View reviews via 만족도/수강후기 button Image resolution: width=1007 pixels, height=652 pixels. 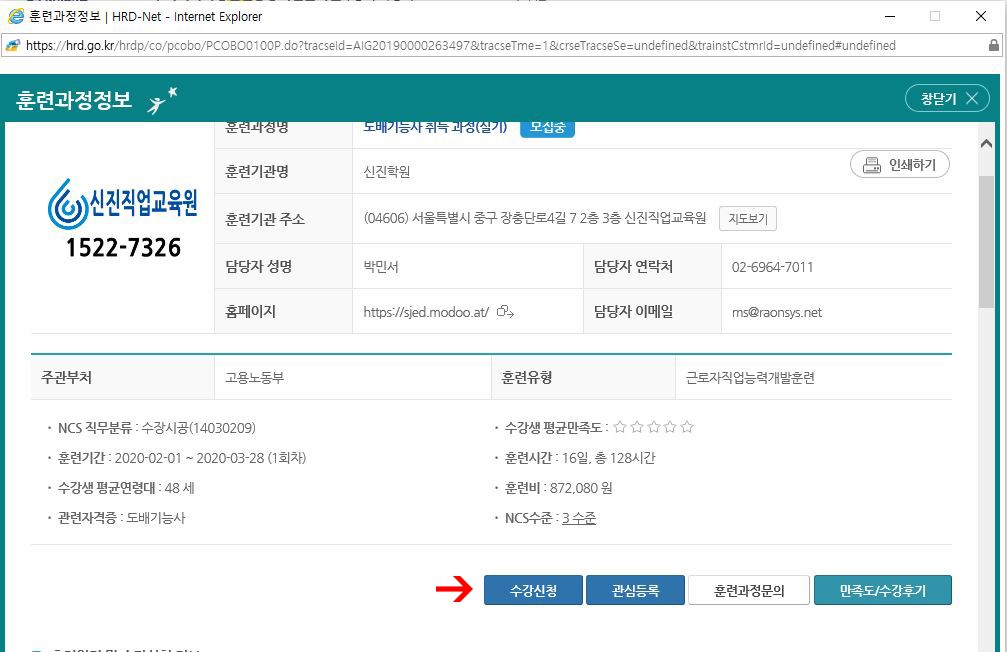(x=882, y=591)
